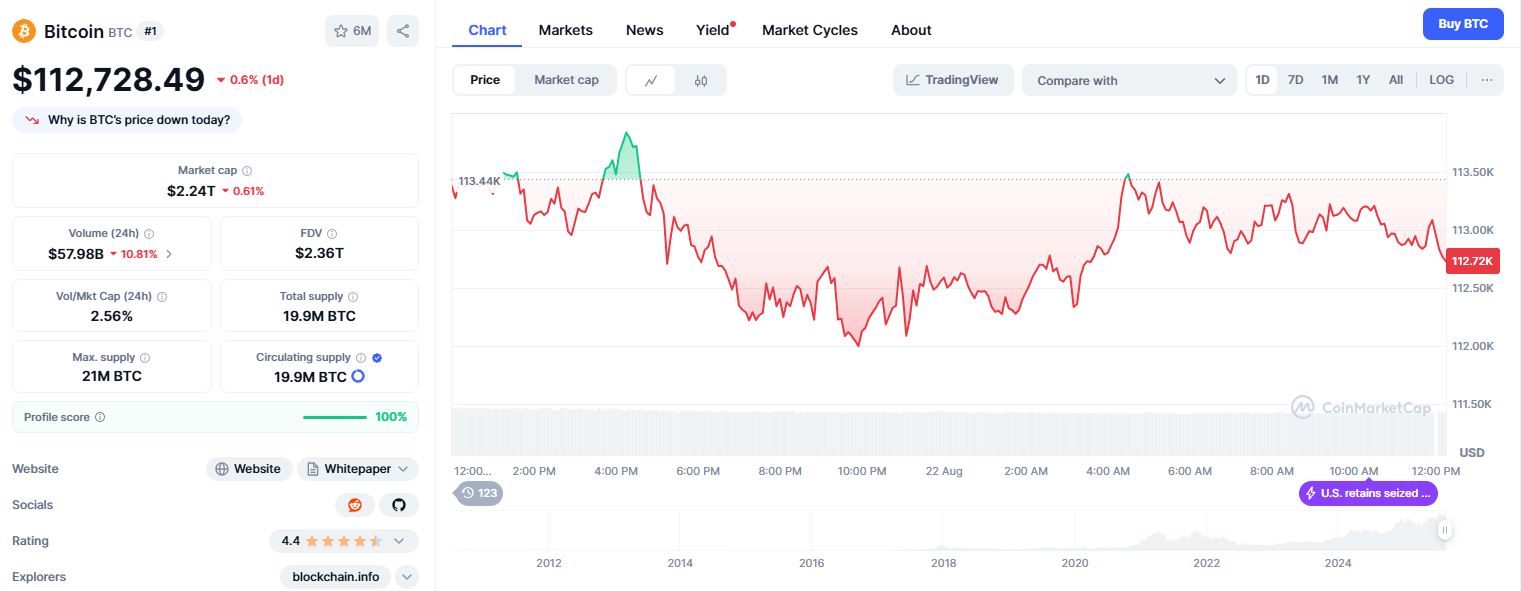Toggle LOG scale on chart

coord(1442,80)
